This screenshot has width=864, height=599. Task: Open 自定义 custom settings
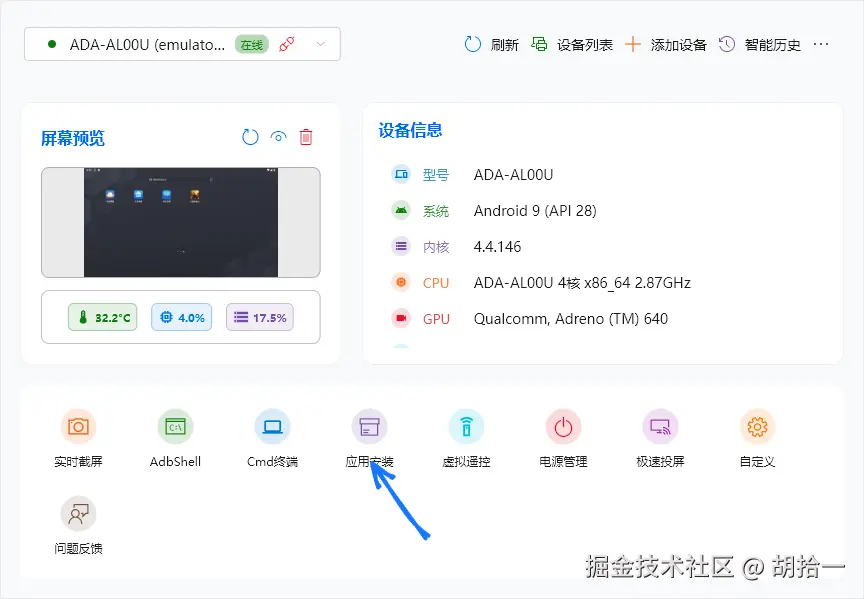(757, 438)
